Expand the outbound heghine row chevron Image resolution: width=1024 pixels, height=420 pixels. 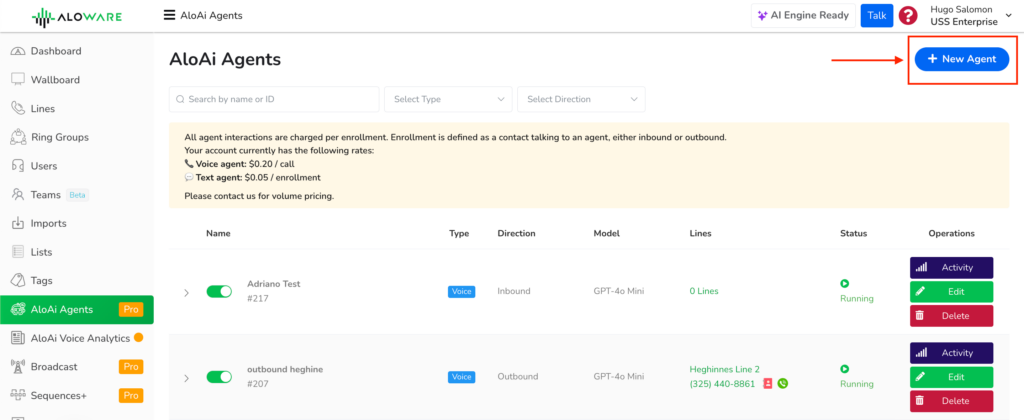[x=186, y=378]
